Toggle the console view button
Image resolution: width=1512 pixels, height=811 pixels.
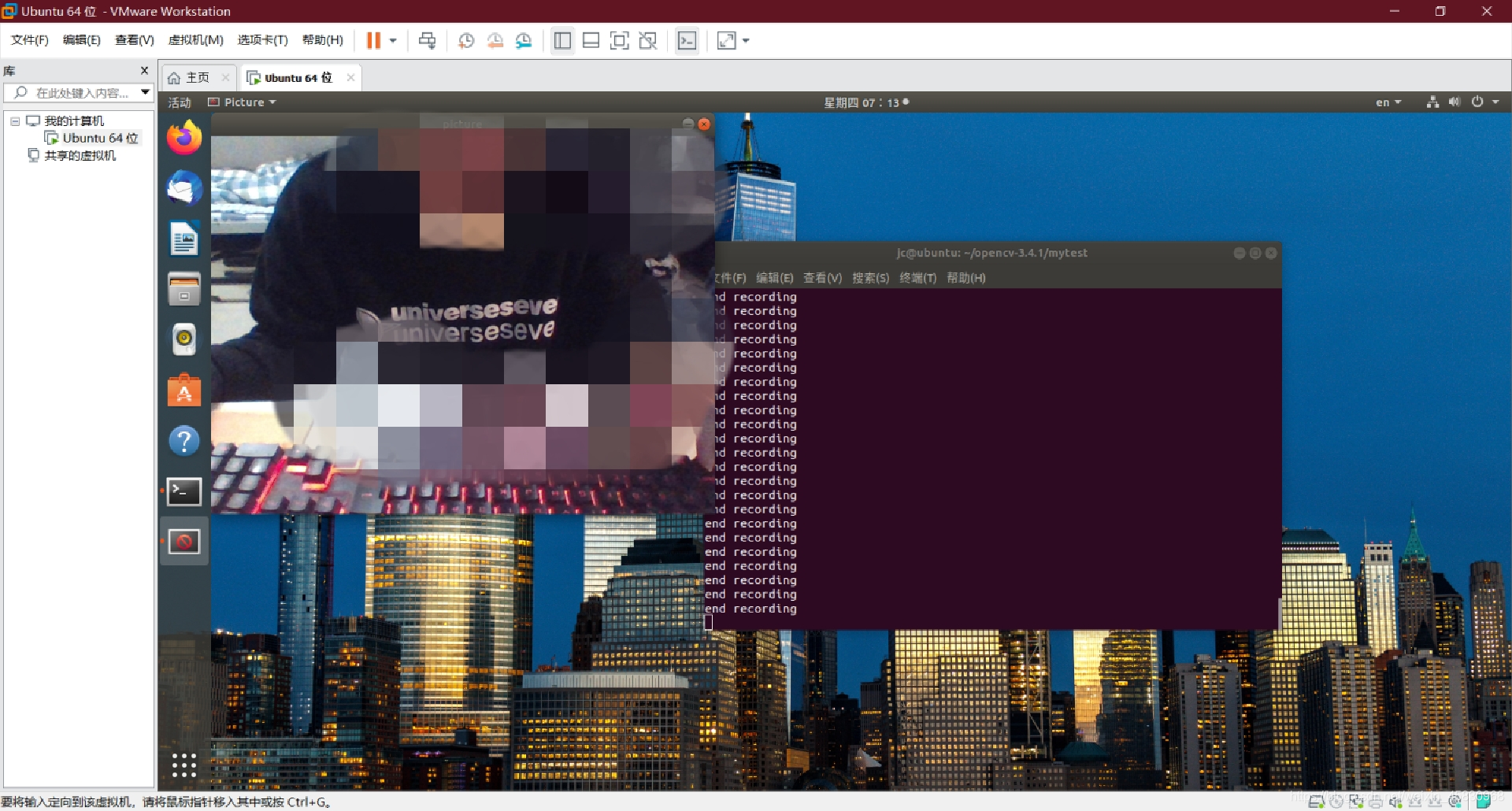click(x=687, y=40)
